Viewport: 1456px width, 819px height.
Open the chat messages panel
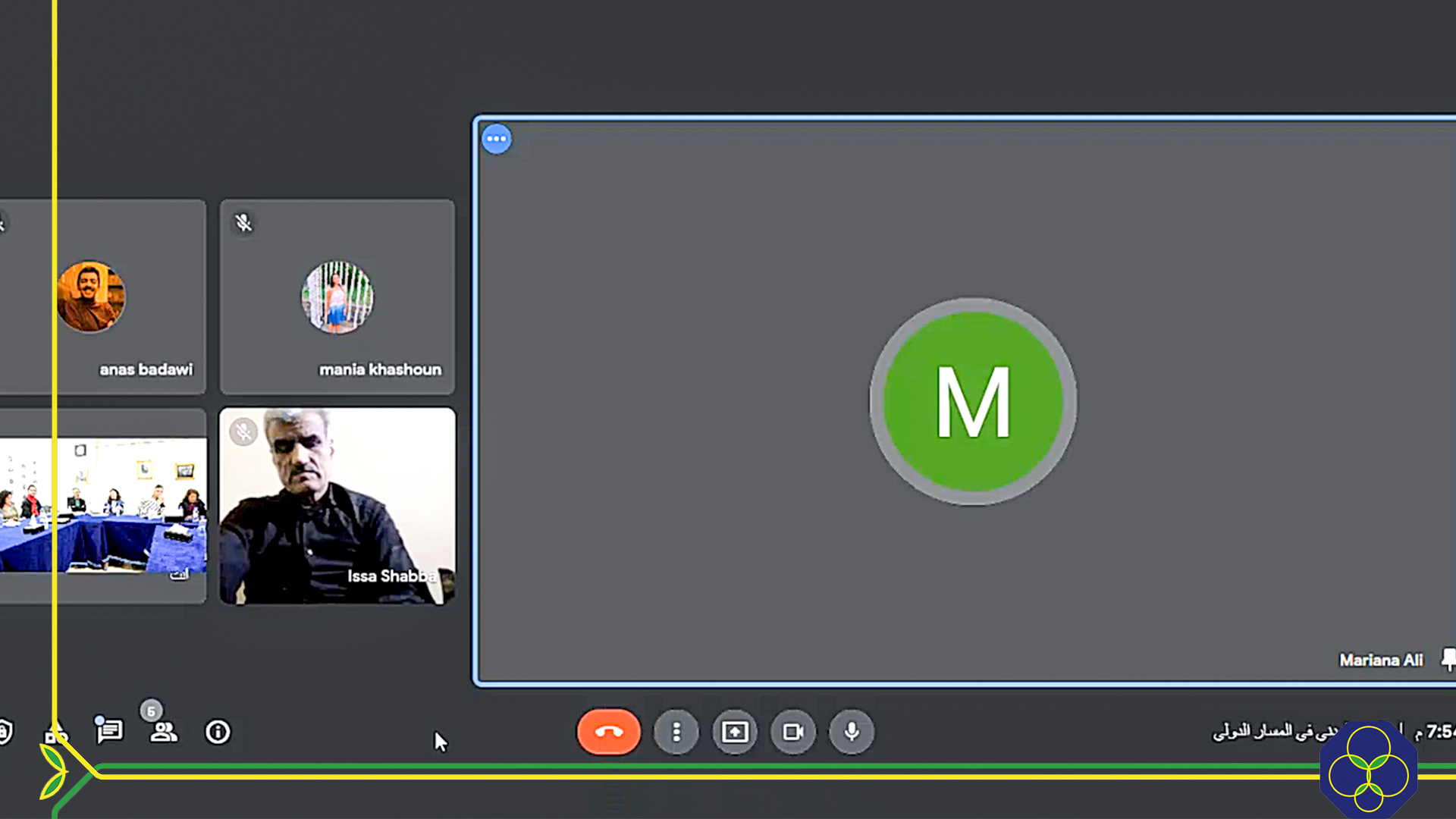pos(109,731)
